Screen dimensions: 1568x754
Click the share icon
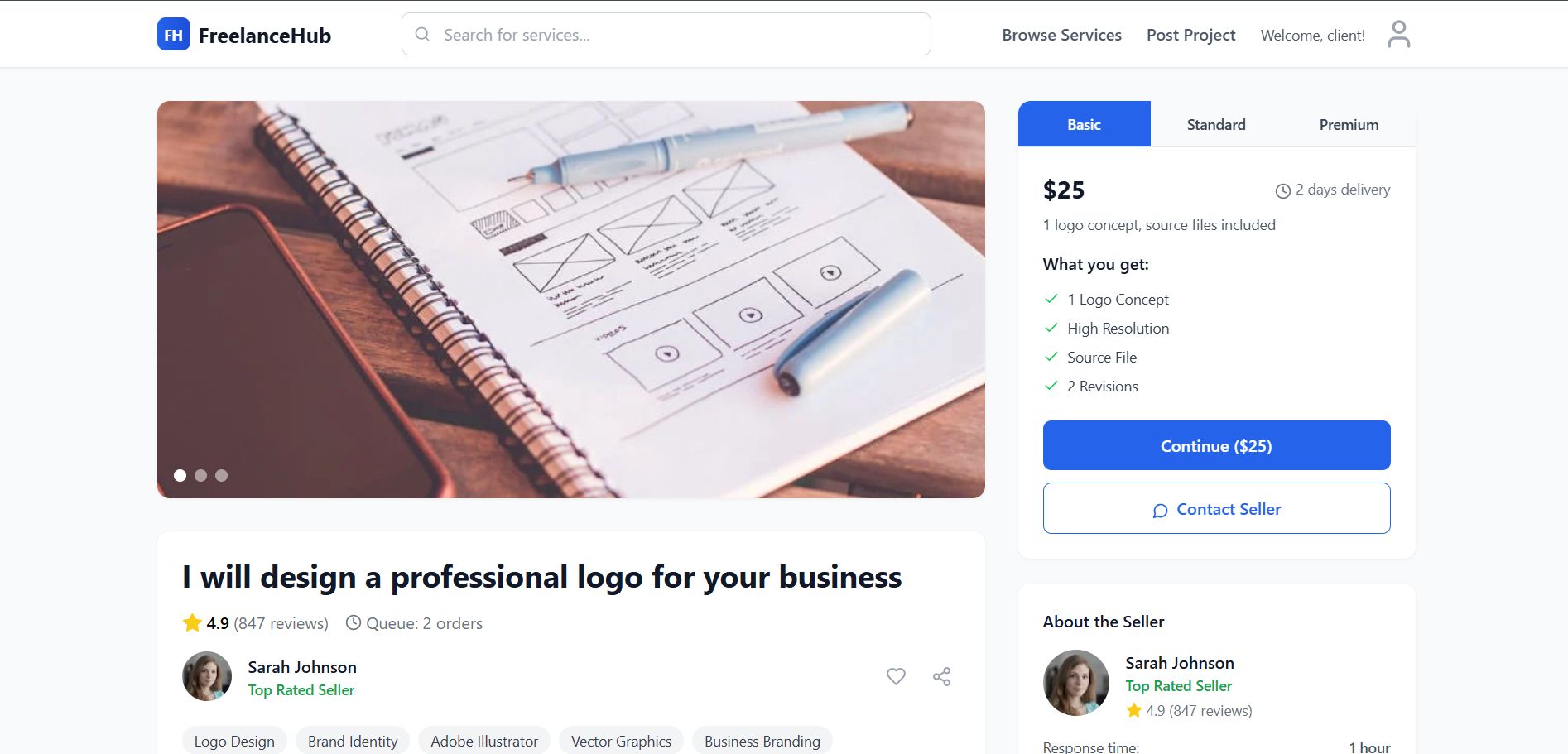pyautogui.click(x=941, y=676)
